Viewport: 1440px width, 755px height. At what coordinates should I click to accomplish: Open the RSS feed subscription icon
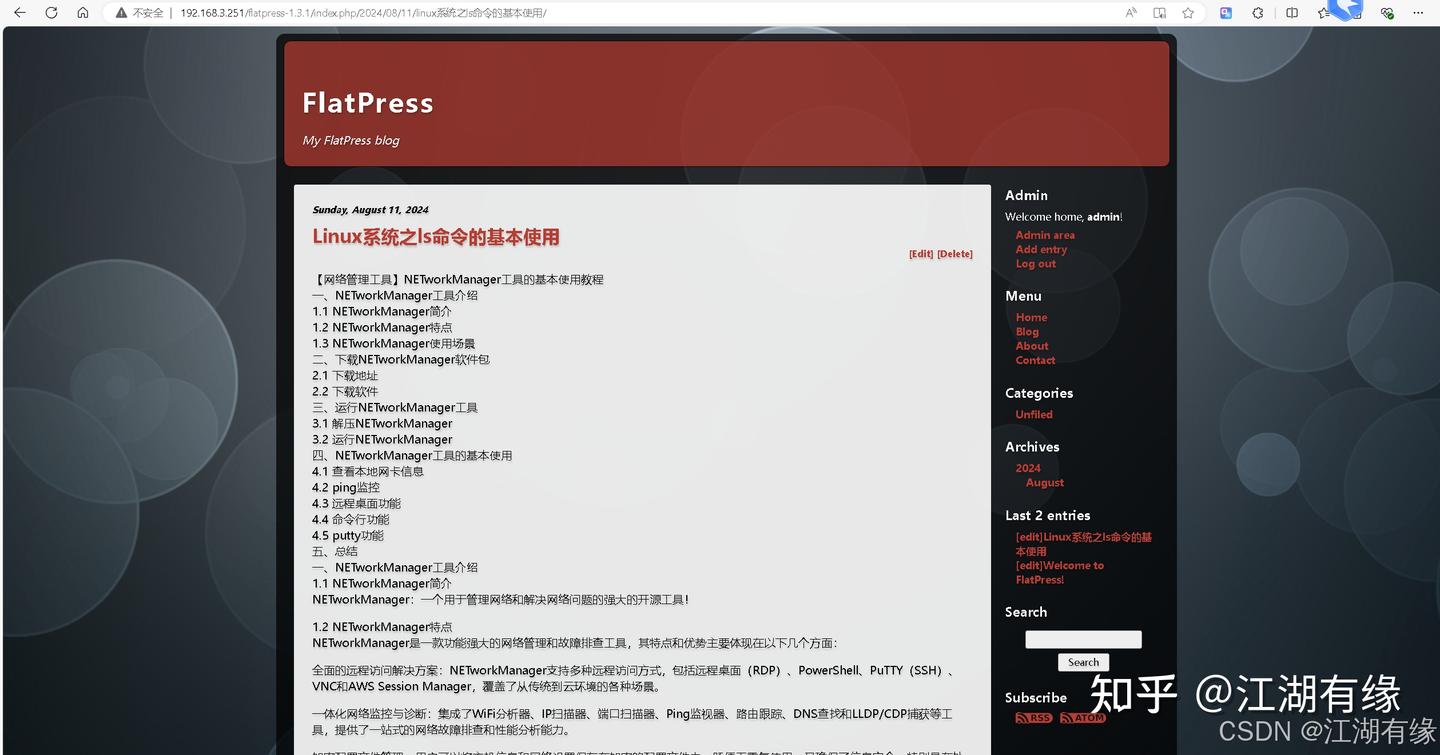click(1032, 717)
